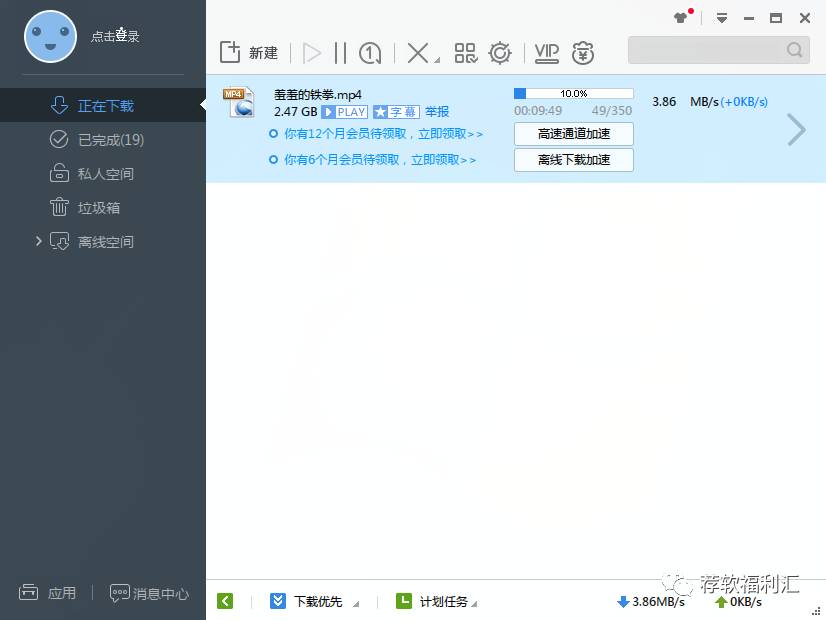Pause the selected download task
This screenshot has width=826, height=620.
[340, 53]
